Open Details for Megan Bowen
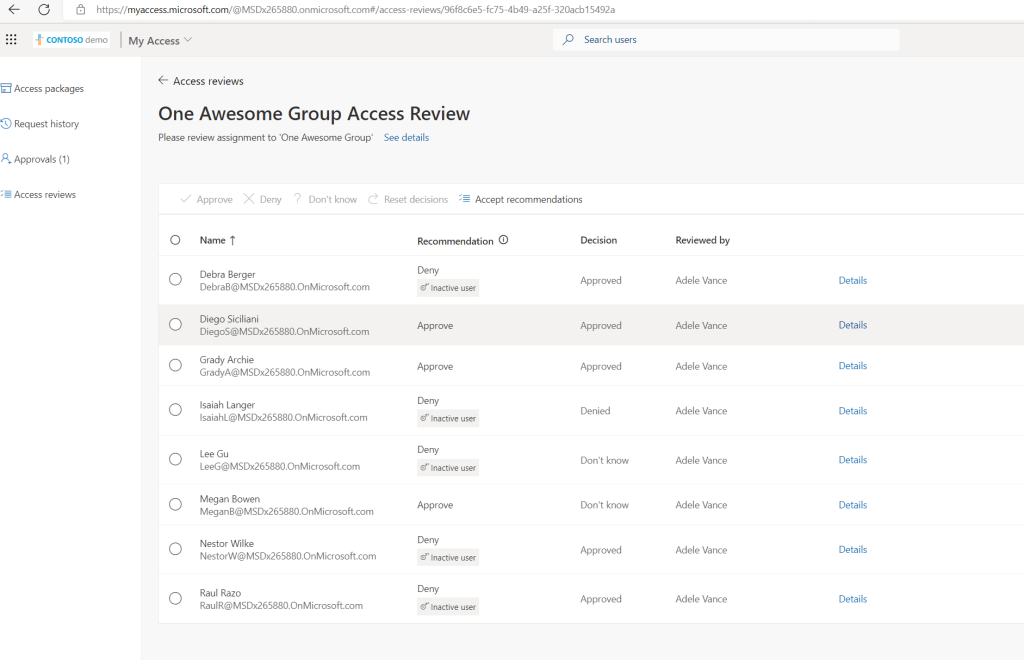 point(852,505)
